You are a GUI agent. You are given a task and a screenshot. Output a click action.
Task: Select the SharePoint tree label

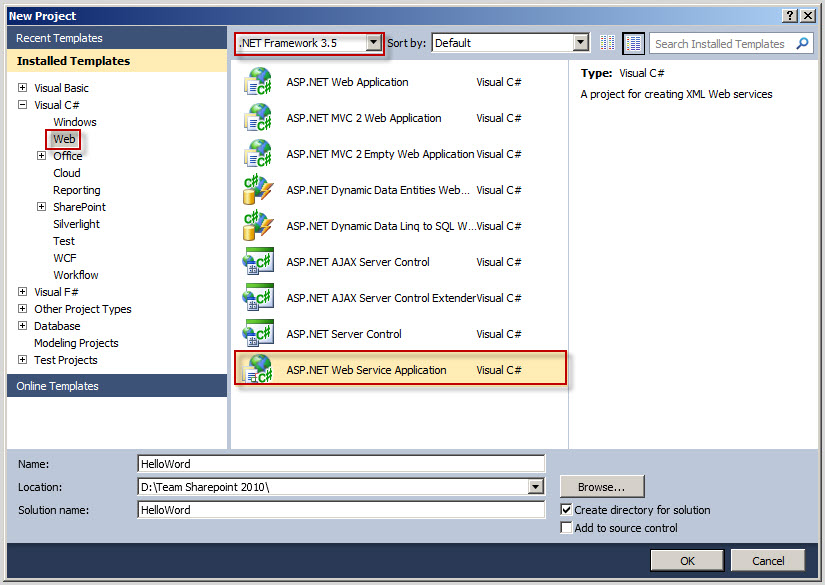(79, 207)
